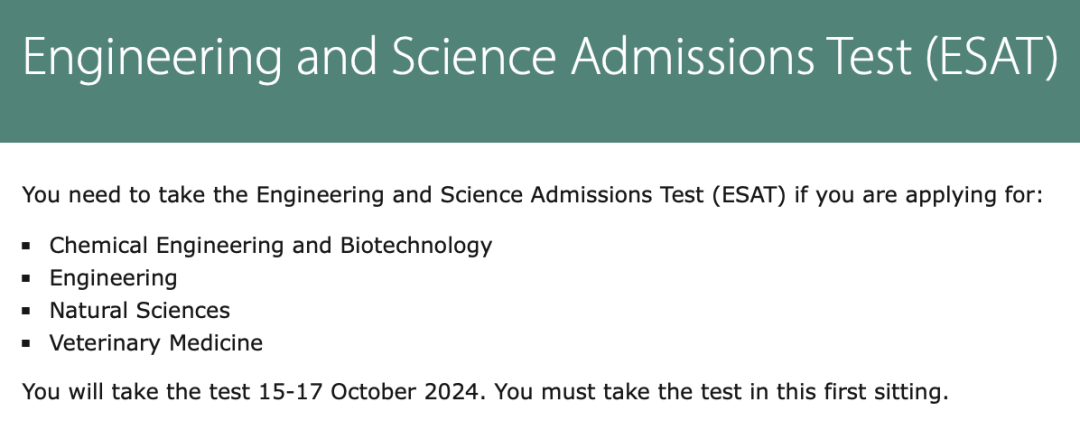Click the word 'Science' in the banner title
This screenshot has width=1080, height=430.
pos(474,57)
